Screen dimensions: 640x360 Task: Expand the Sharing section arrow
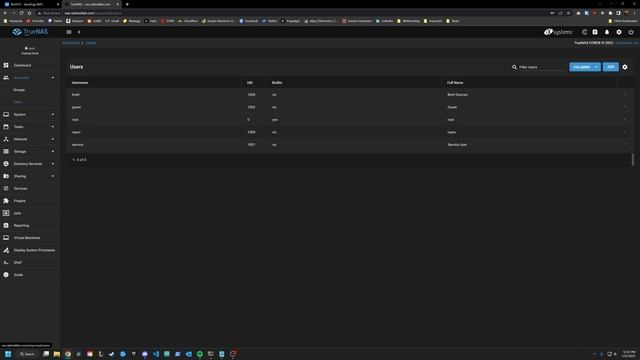tap(53, 176)
